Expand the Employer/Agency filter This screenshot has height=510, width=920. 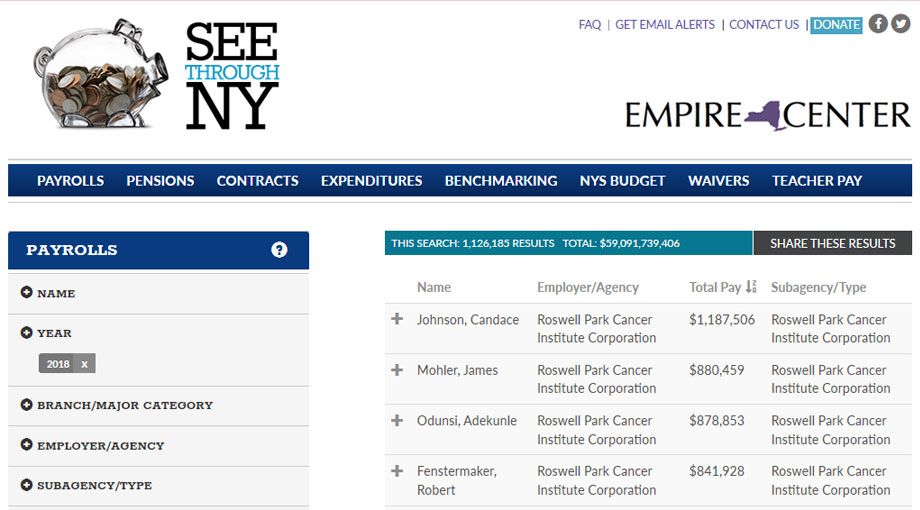(27, 445)
